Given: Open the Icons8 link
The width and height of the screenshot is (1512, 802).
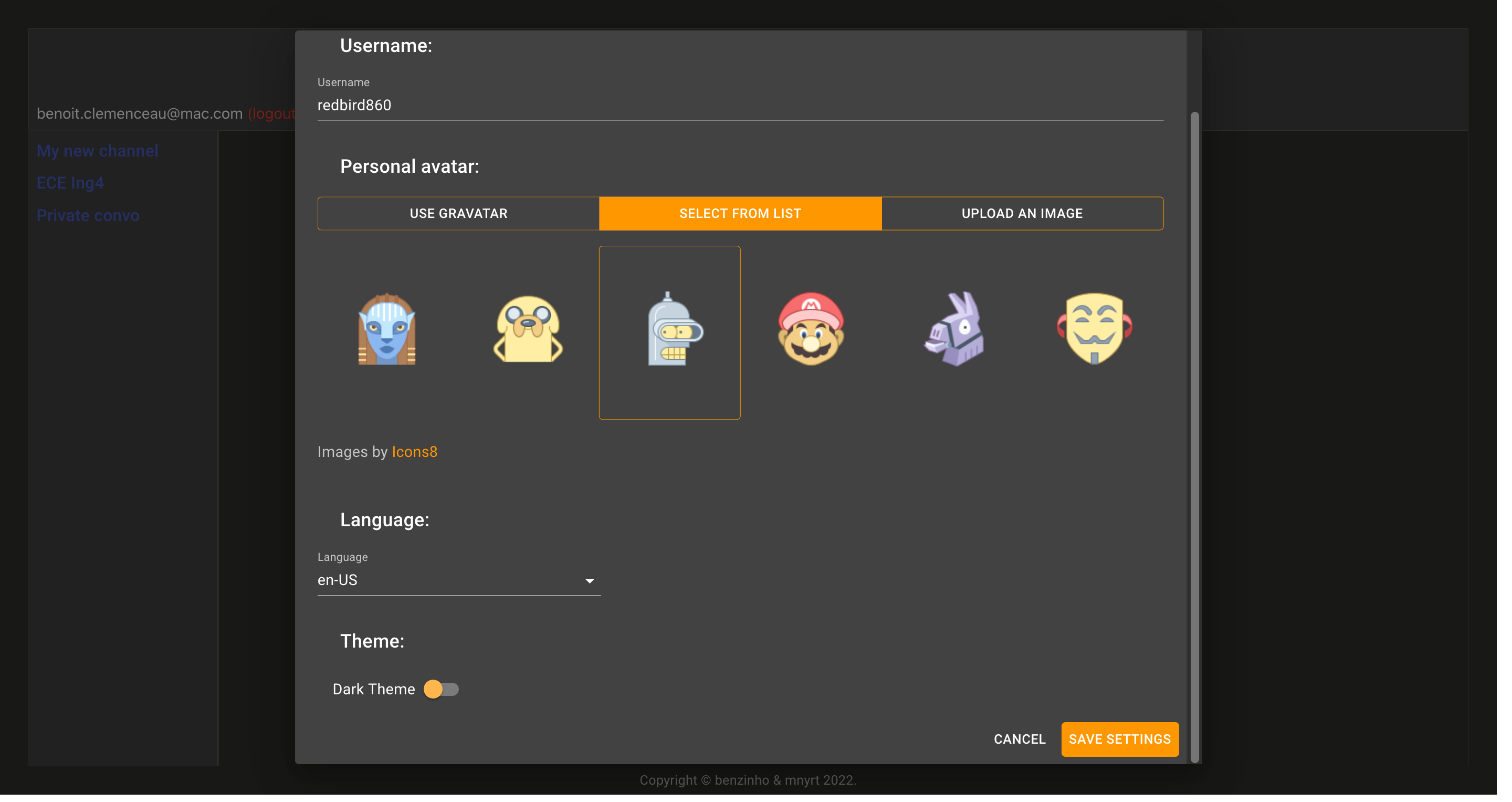Looking at the screenshot, I should pos(414,452).
